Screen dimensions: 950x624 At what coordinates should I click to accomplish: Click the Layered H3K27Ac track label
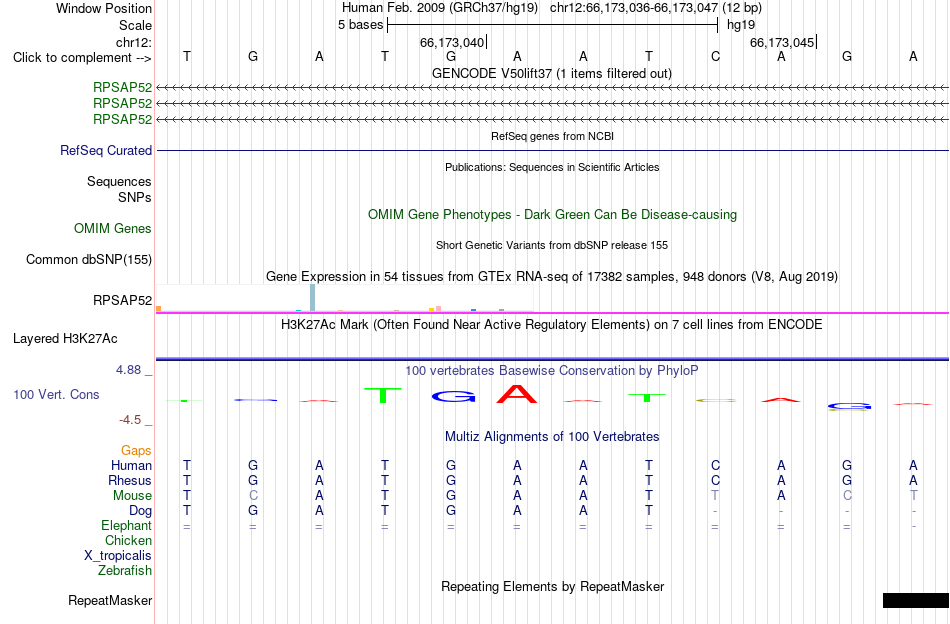point(65,339)
